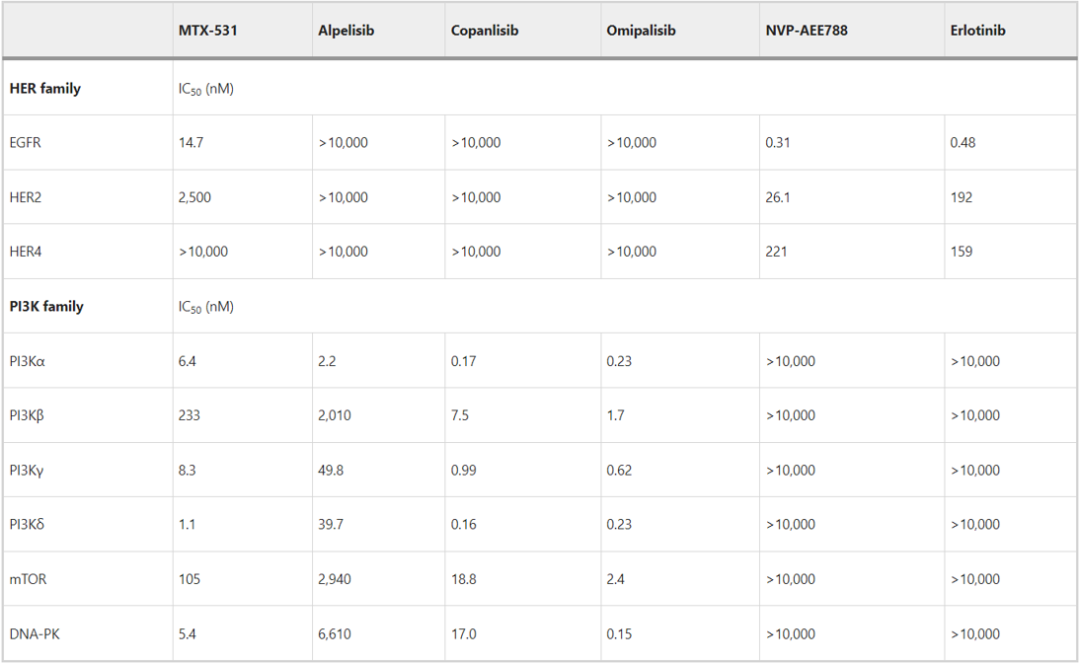The width and height of the screenshot is (1080, 664).
Task: Click the HER family row label
Action: pyautogui.click(x=45, y=88)
